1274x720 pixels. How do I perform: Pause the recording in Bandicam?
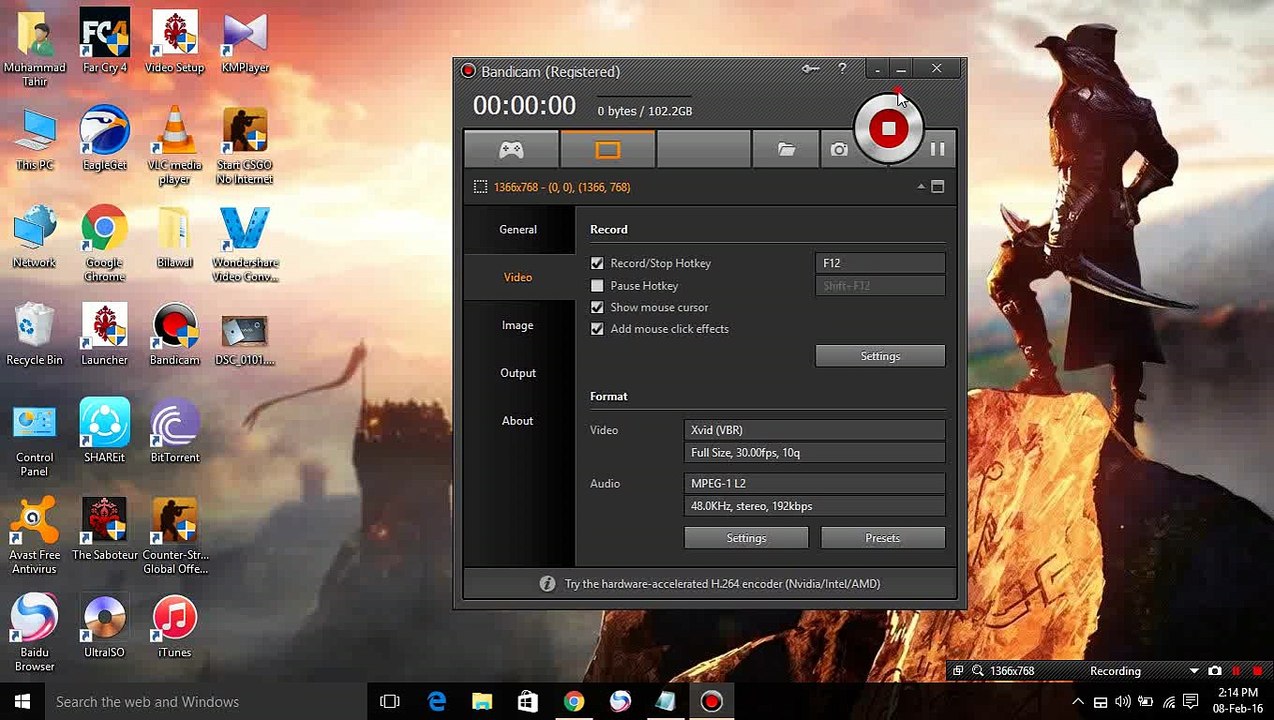pos(937,150)
